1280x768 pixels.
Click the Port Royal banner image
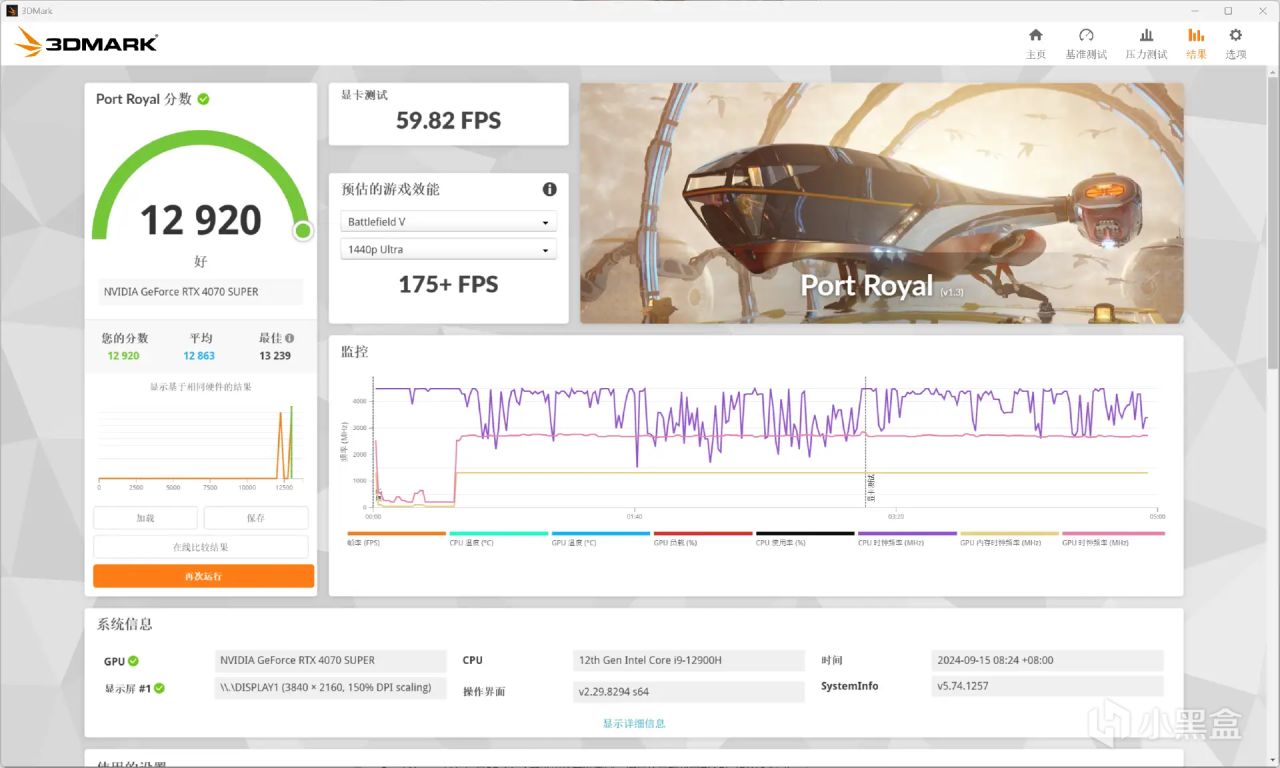tap(881, 203)
